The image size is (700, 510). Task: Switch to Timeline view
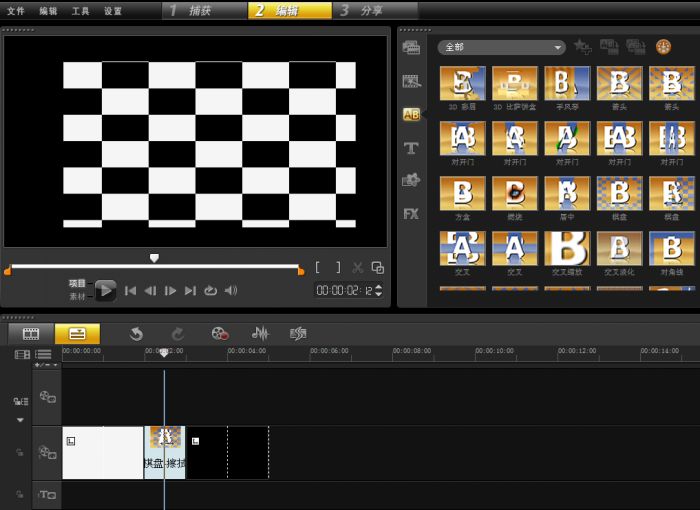coord(77,334)
